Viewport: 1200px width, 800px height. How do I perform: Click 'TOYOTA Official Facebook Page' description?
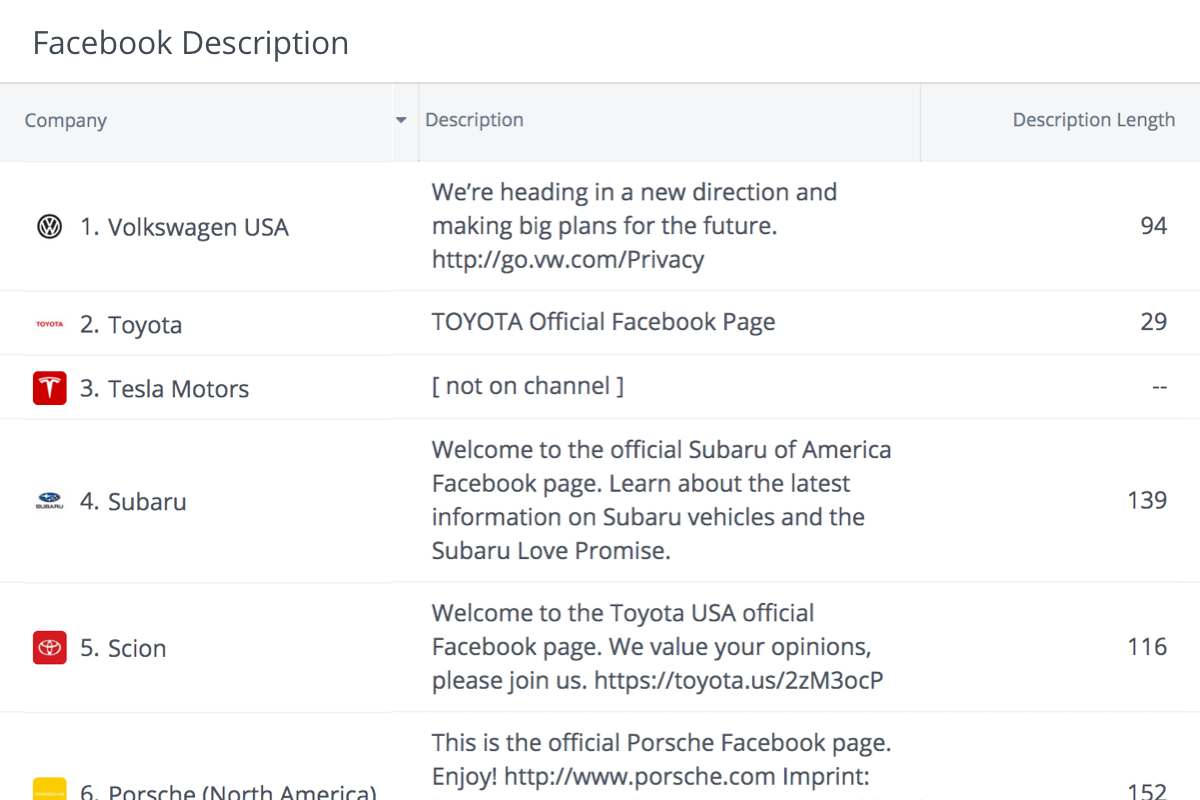[603, 322]
